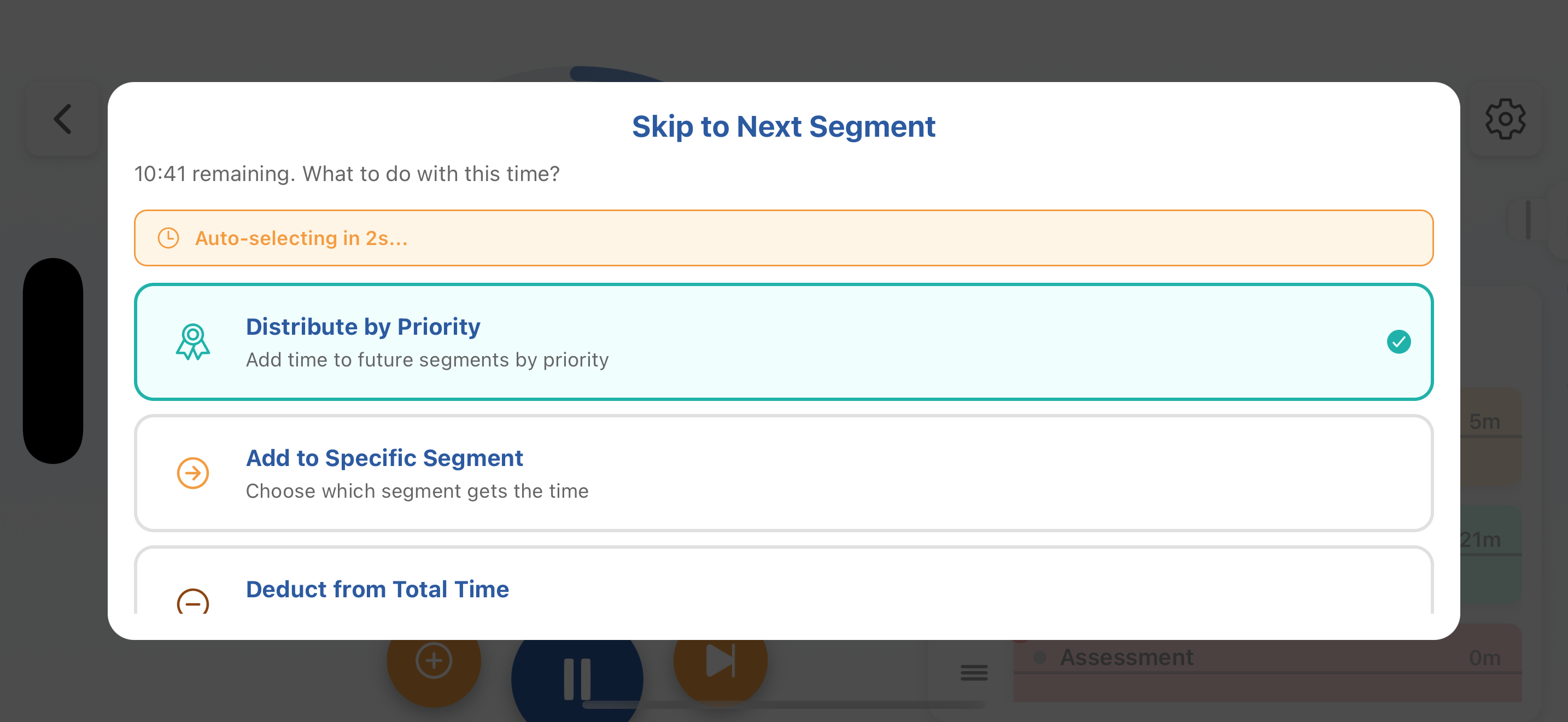Click the clock icon in auto-select banner

tap(168, 238)
